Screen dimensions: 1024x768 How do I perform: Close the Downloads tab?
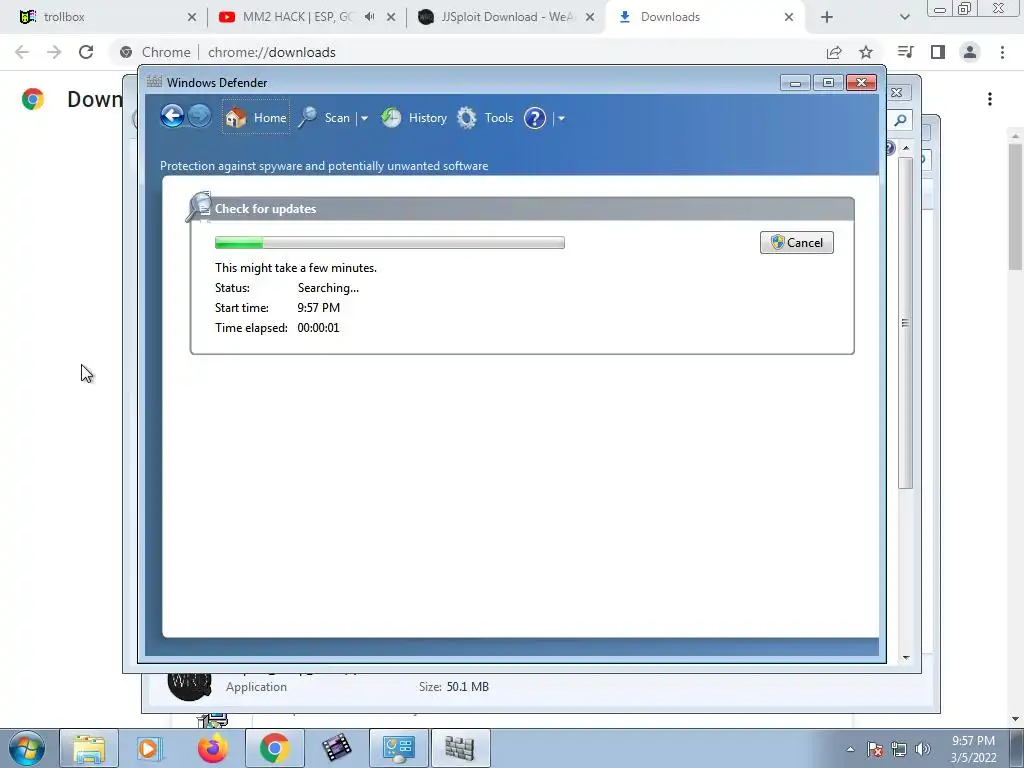[x=789, y=17]
